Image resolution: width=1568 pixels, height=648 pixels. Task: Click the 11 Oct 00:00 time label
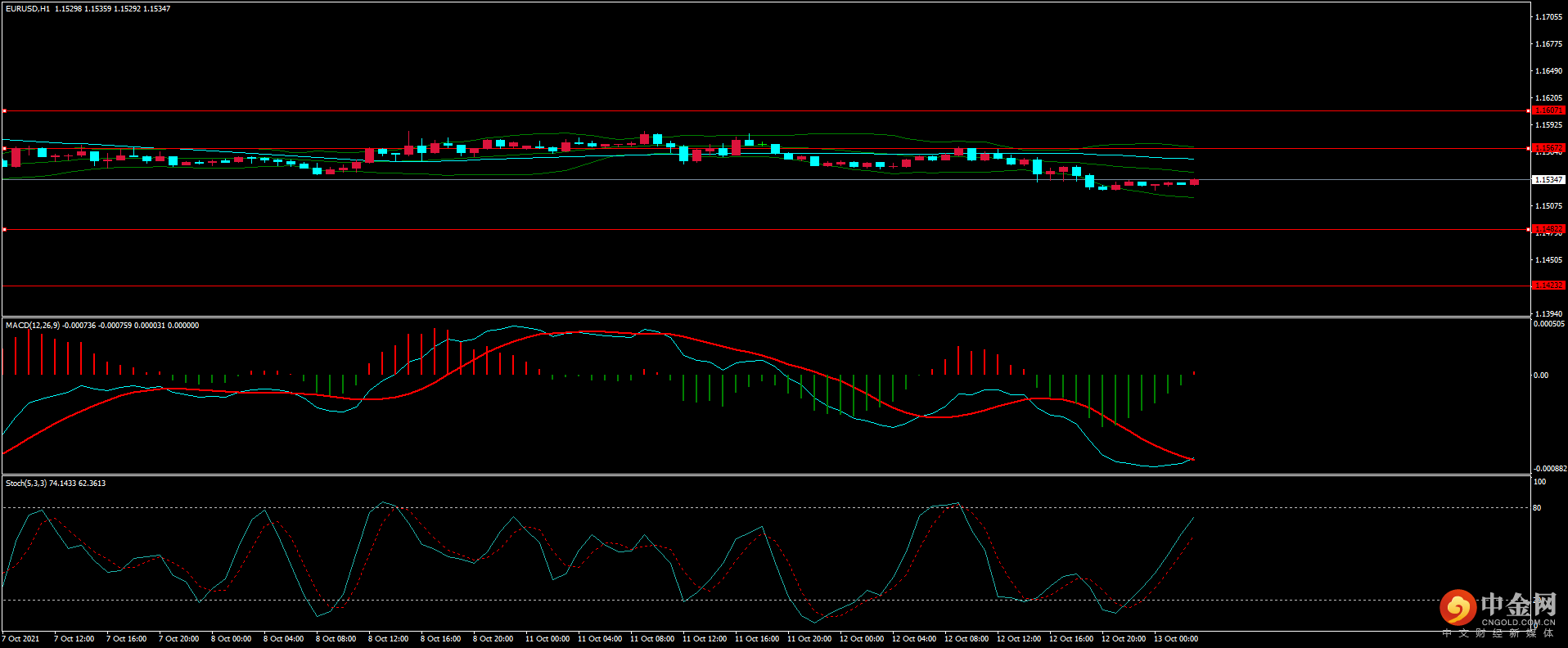tap(547, 639)
